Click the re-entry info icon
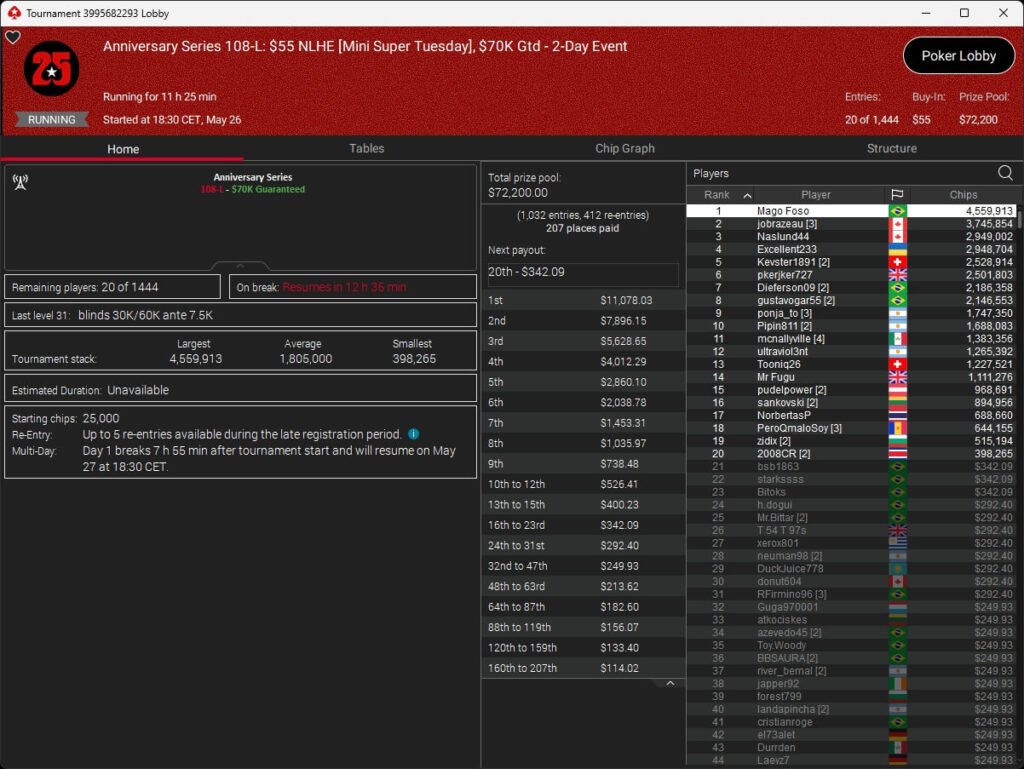The width and height of the screenshot is (1024, 769). pyautogui.click(x=413, y=434)
